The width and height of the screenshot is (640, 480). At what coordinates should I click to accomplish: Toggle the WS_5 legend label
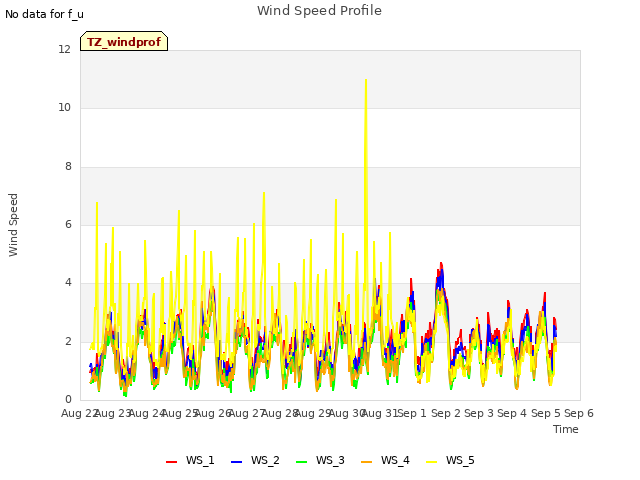point(460,460)
